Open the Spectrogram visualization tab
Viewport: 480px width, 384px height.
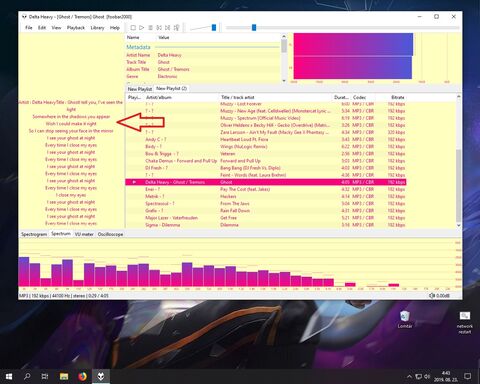[x=34, y=234]
